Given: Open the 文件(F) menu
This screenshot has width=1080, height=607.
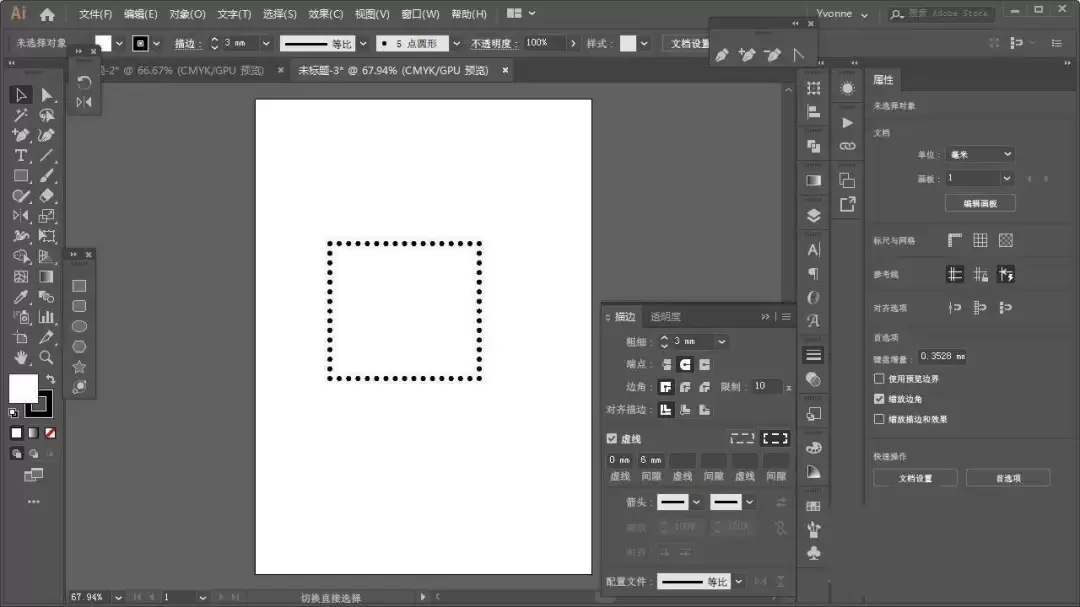Looking at the screenshot, I should (x=95, y=14).
